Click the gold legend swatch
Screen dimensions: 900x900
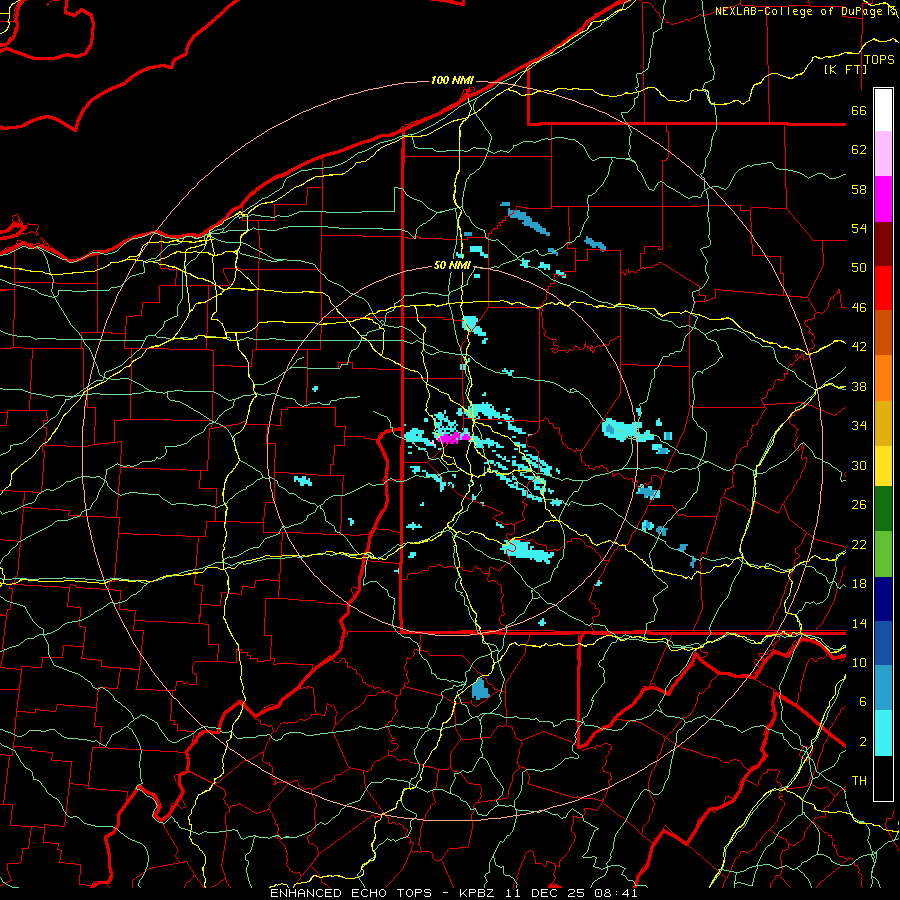pyautogui.click(x=883, y=423)
